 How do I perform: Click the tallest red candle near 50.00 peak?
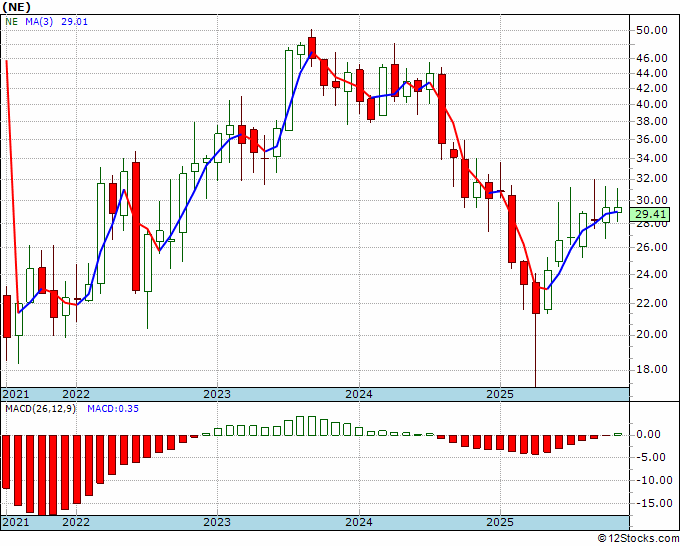coord(312,48)
